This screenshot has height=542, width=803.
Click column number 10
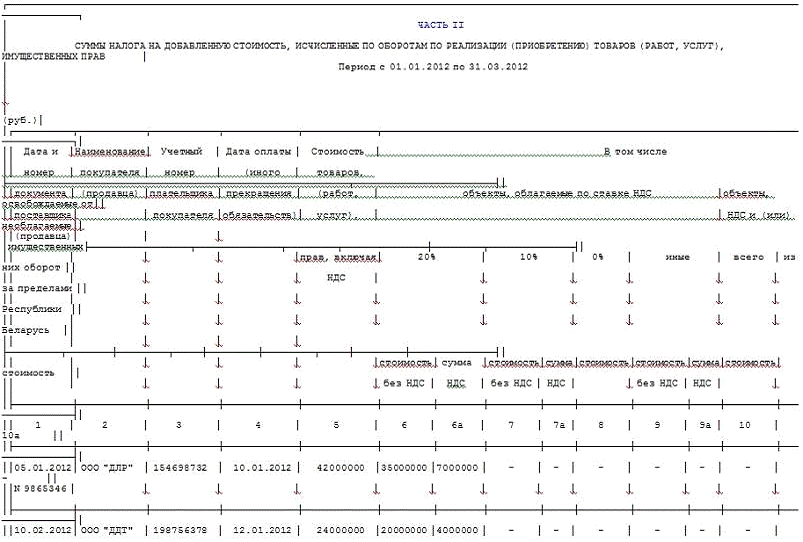745,425
